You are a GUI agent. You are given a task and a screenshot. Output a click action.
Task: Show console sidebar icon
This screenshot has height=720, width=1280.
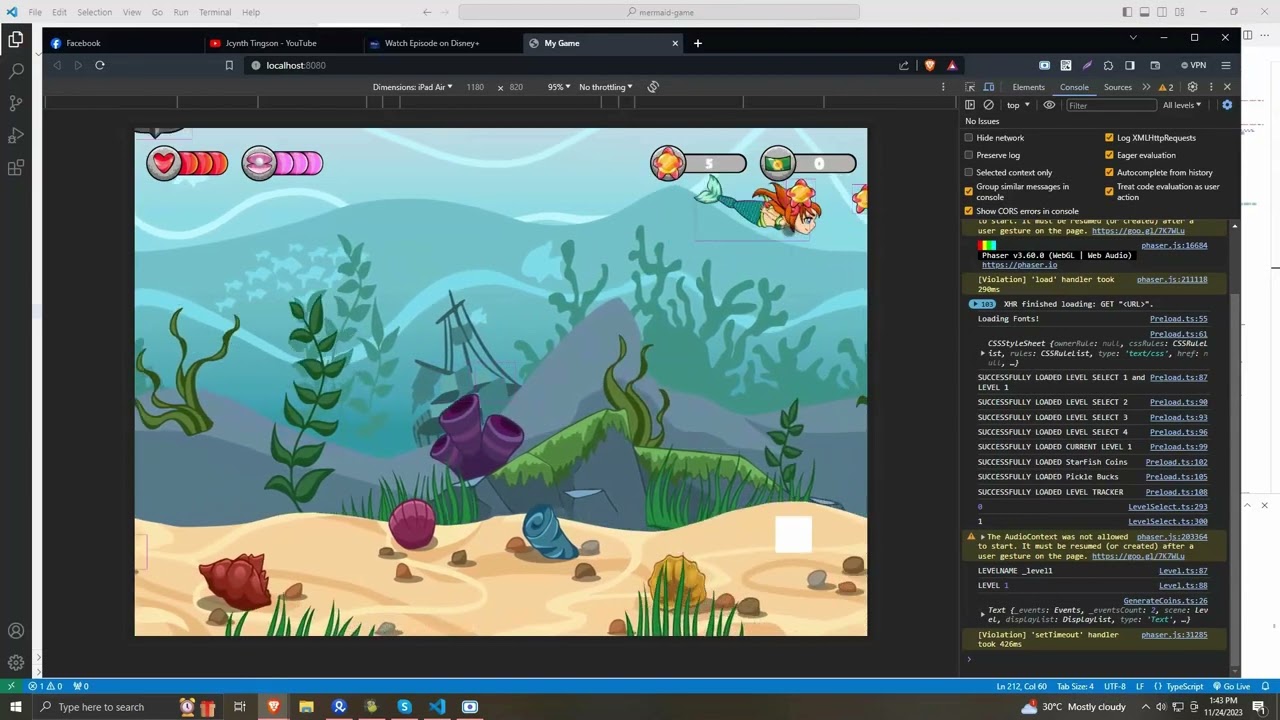970,105
